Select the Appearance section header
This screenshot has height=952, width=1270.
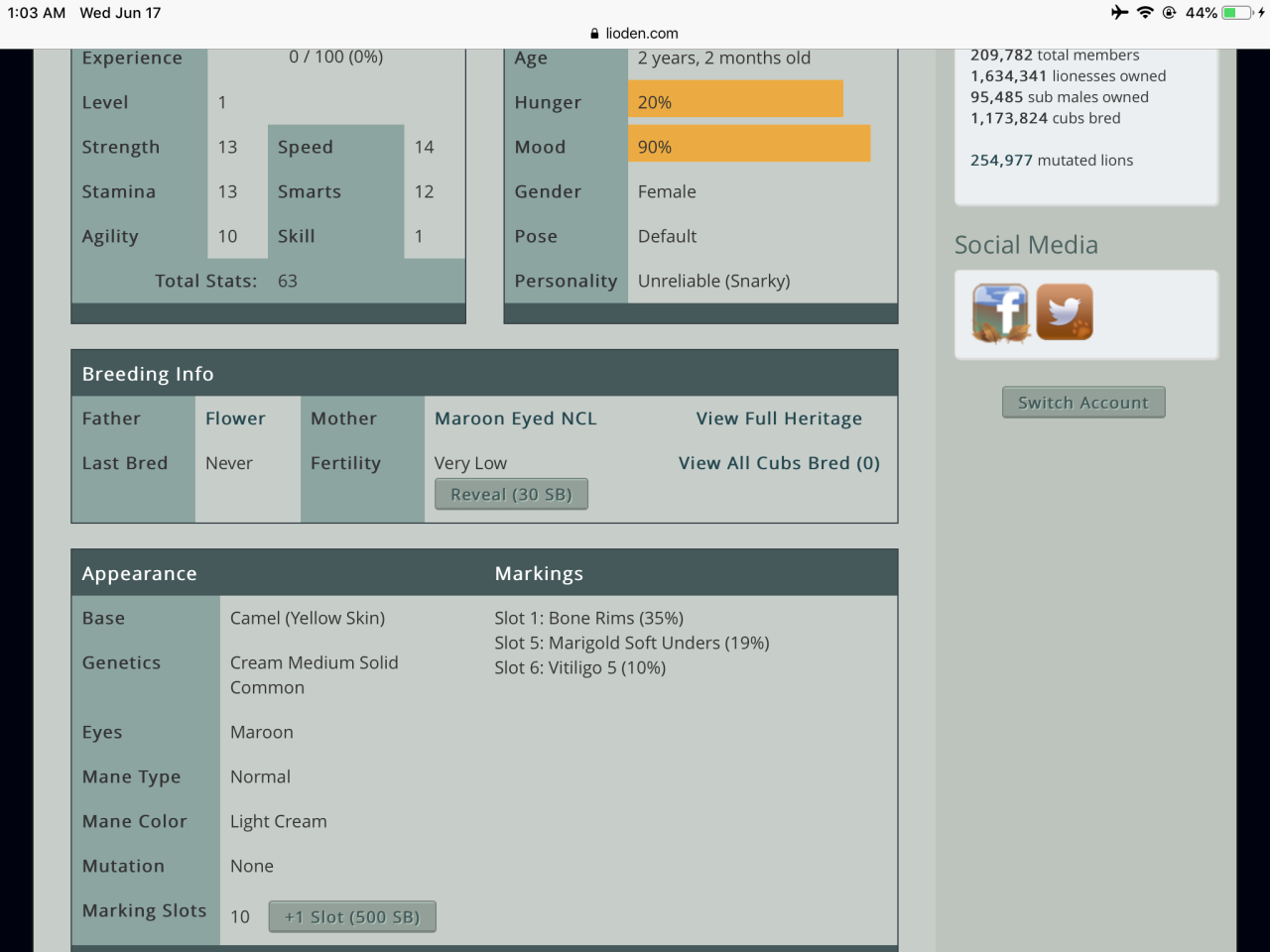(x=139, y=574)
